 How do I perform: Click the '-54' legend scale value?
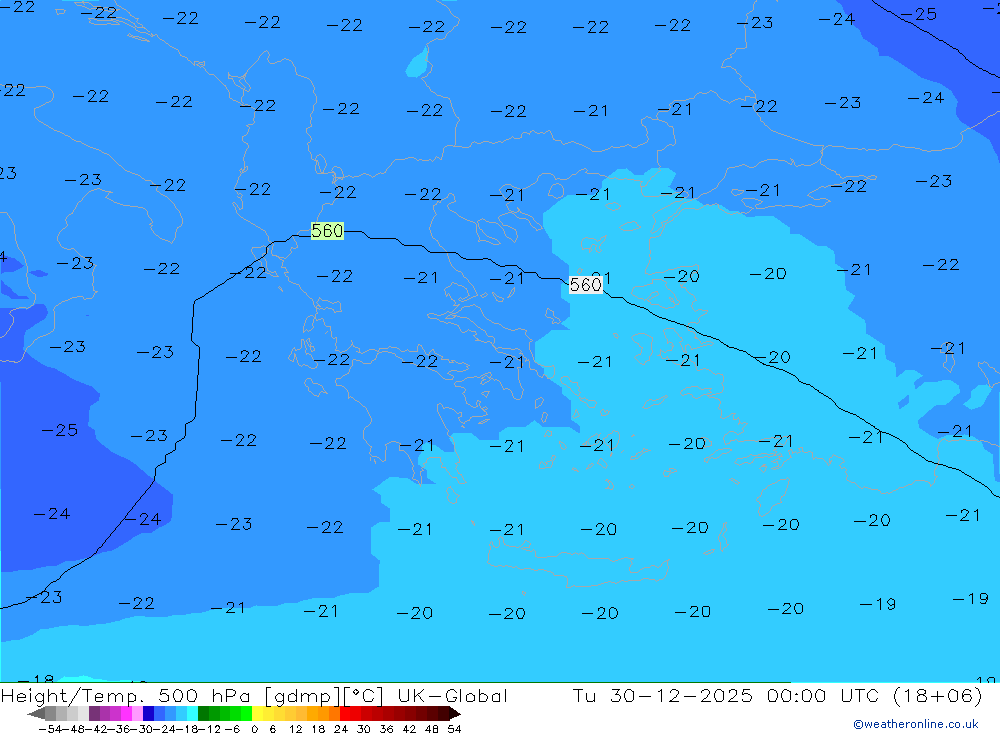point(49,729)
